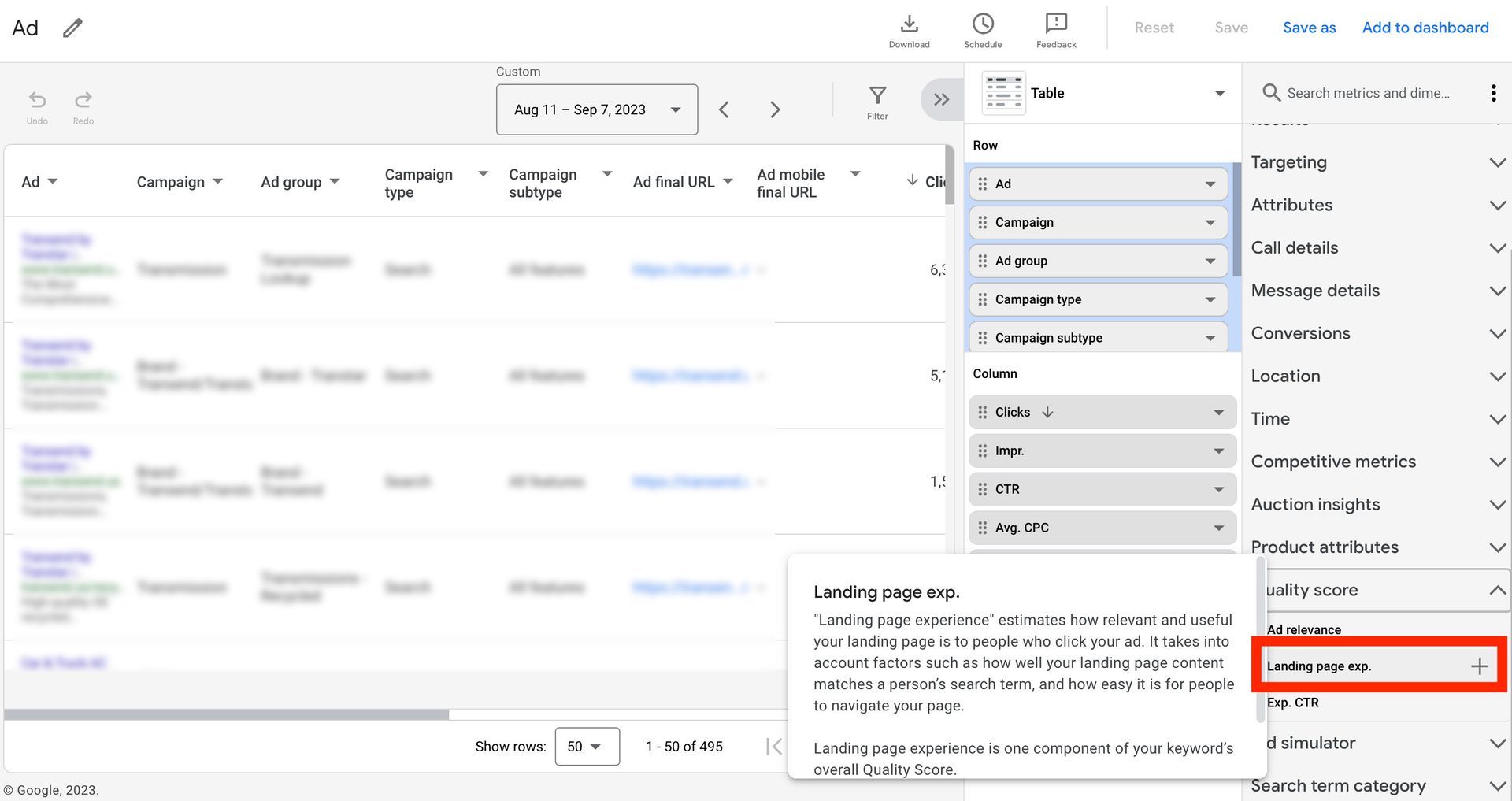Screen dimensions: 1512x801
Task: Click drag handle of Campaign row chip
Action: tap(982, 222)
